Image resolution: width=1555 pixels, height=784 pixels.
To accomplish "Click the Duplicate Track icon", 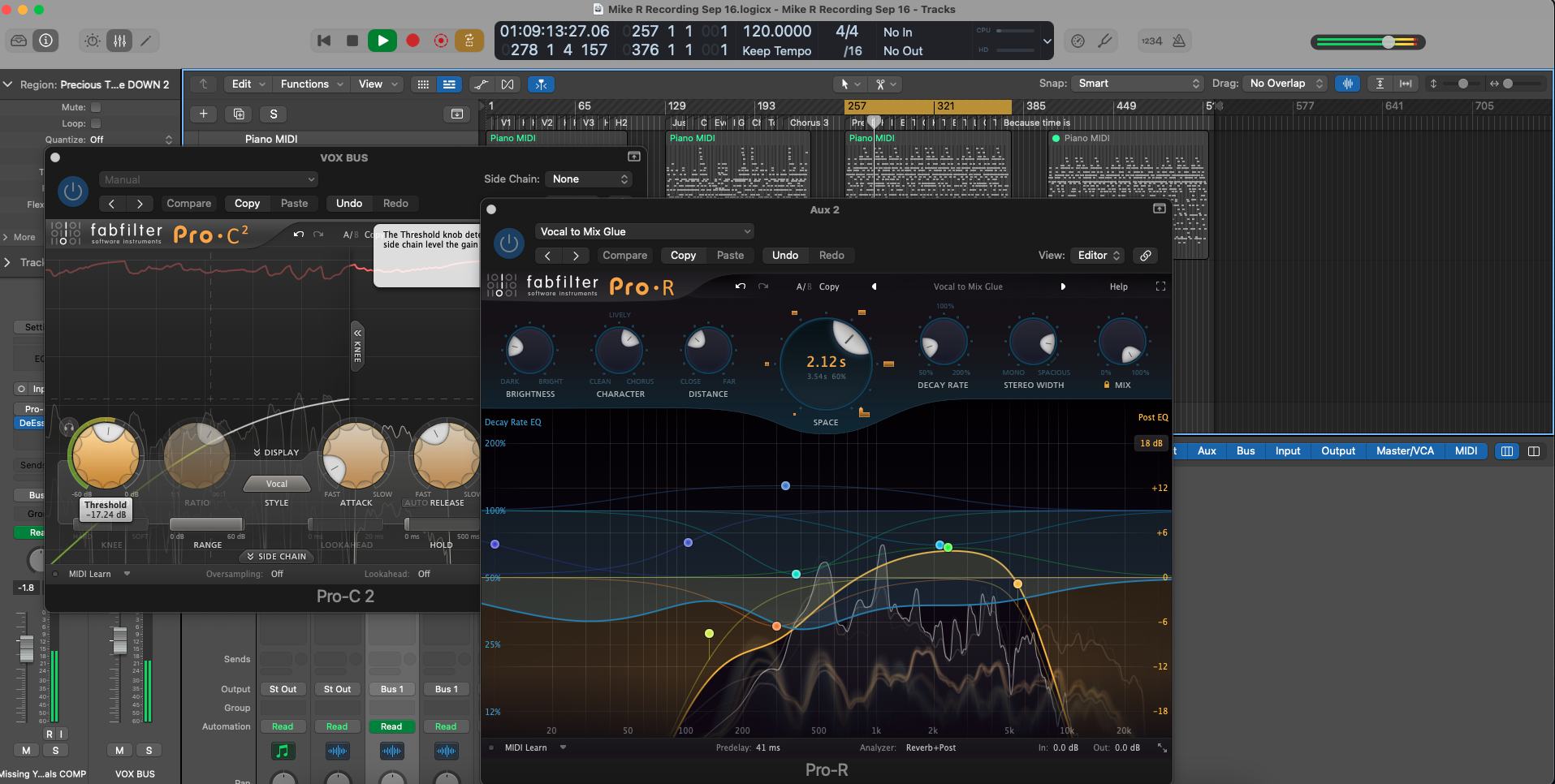I will (x=239, y=114).
